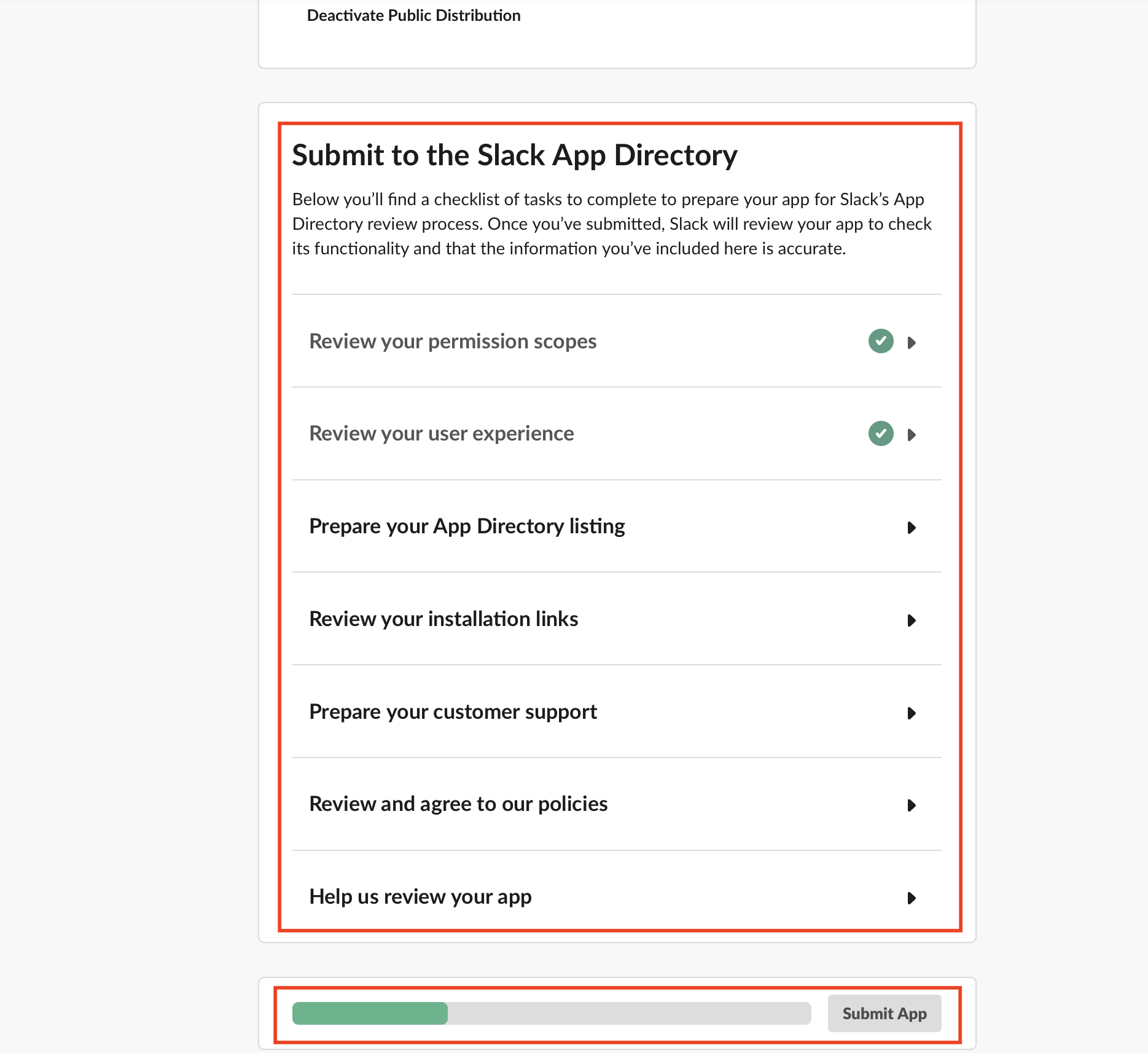This screenshot has height=1053, width=1148.
Task: Open Review your permission scopes
Action: (453, 341)
